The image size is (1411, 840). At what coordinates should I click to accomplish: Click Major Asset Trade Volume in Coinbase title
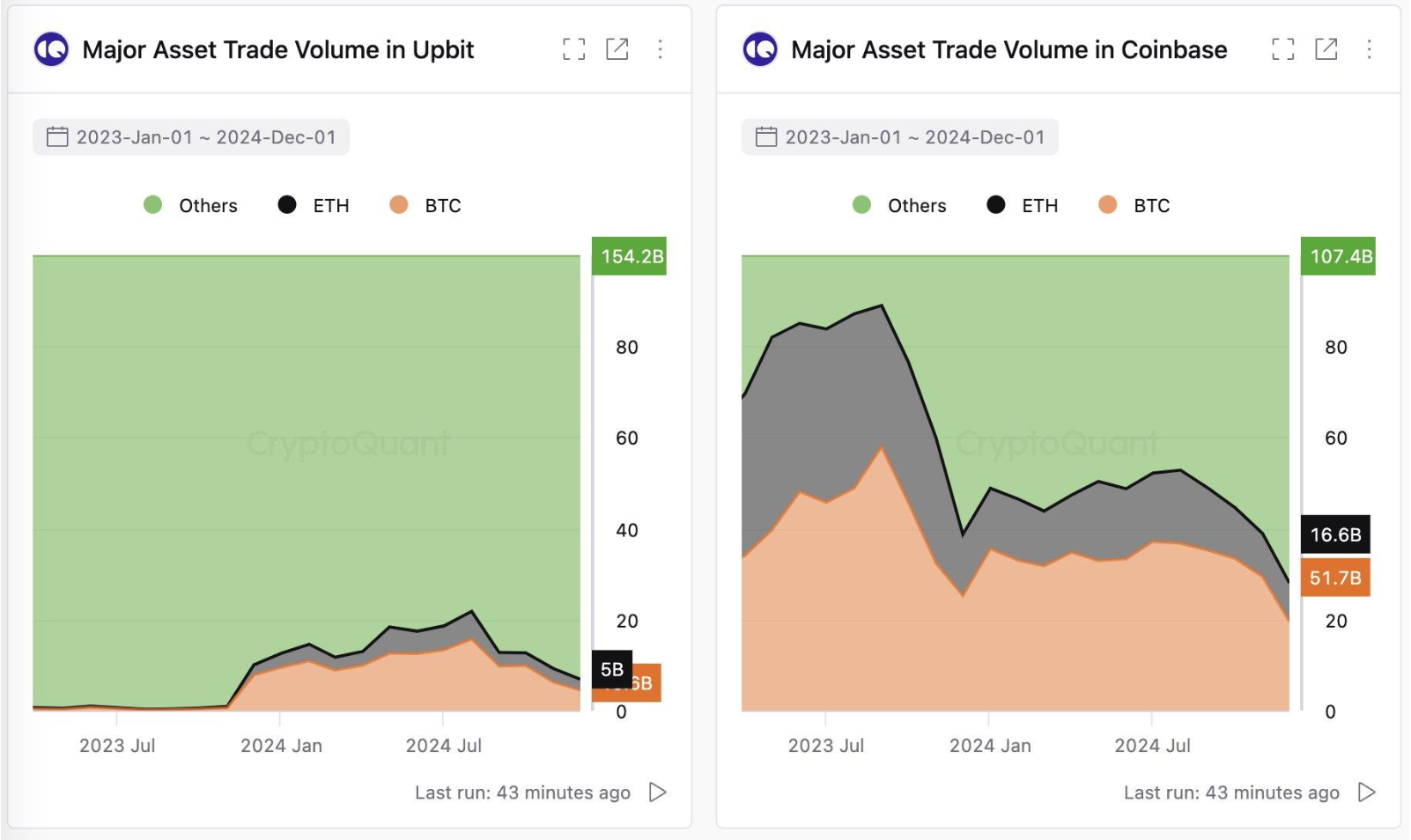point(1008,50)
